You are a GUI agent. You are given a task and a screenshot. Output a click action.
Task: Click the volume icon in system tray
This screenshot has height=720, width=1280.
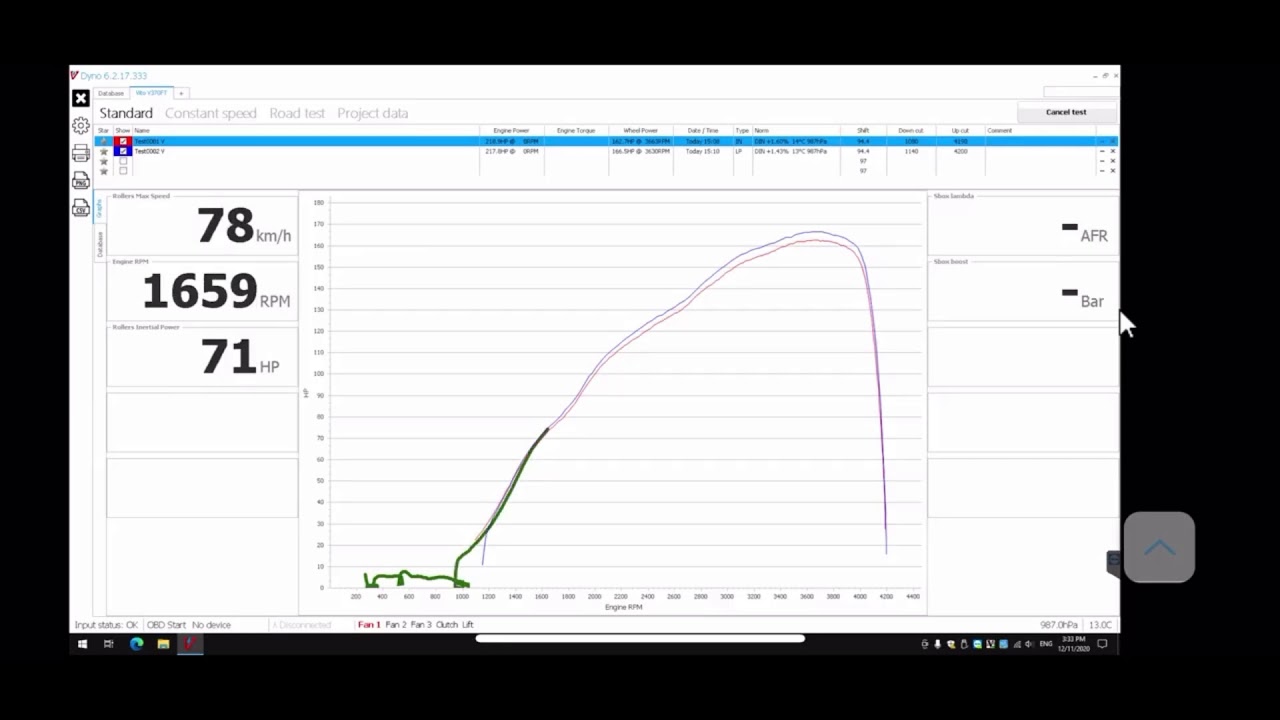1028,644
